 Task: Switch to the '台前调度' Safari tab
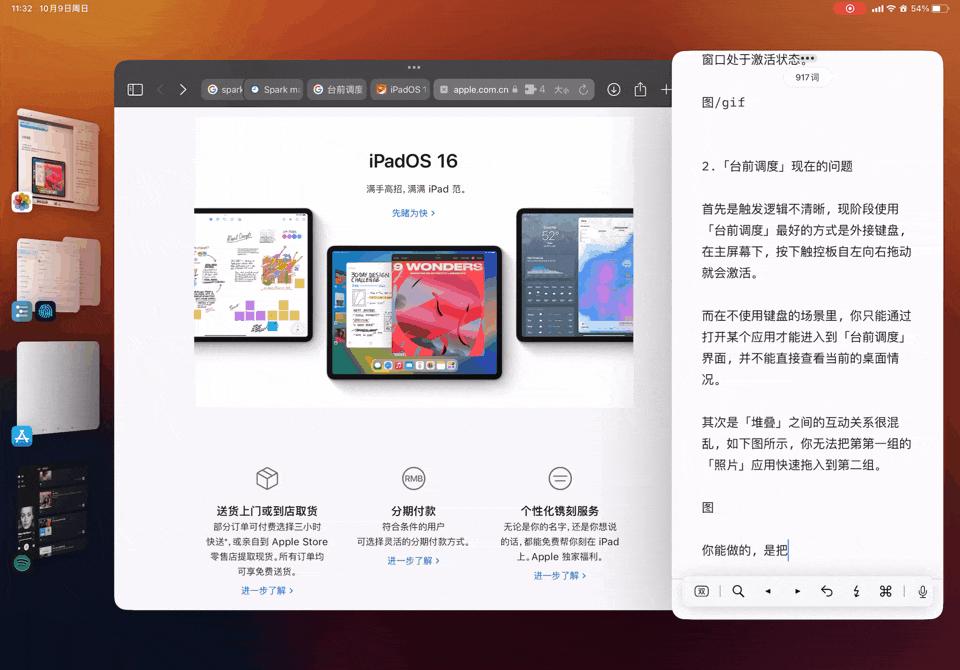[337, 89]
